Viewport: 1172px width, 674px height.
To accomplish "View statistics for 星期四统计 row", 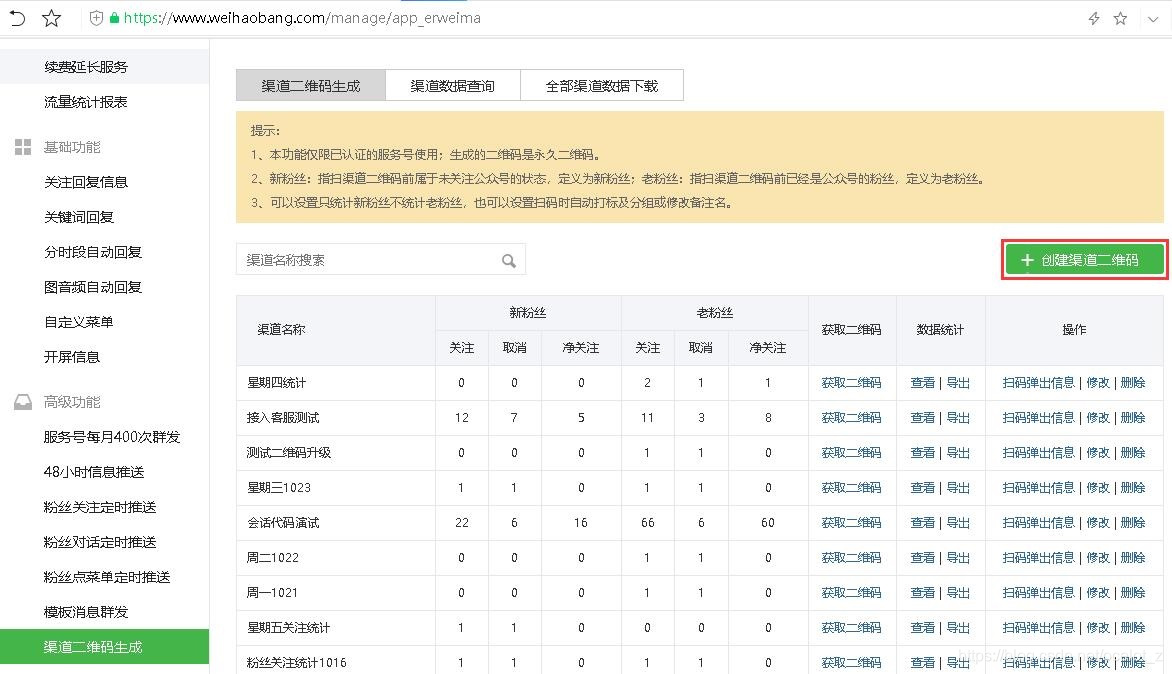I will click(922, 383).
